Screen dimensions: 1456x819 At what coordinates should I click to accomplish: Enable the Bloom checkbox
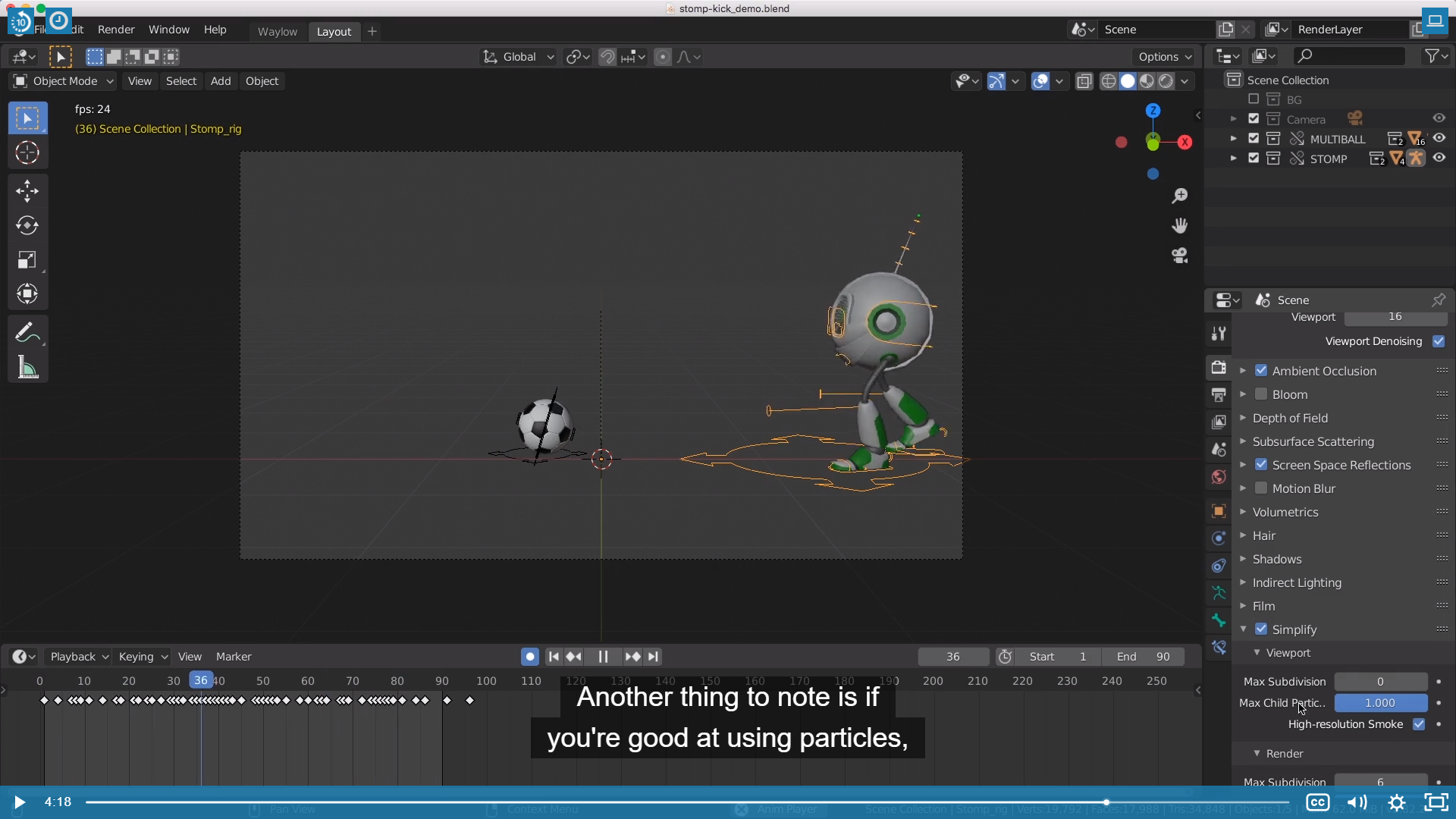tap(1261, 394)
